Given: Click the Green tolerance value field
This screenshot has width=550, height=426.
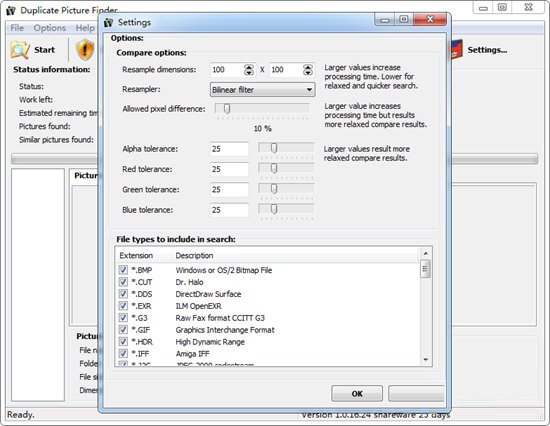Looking at the screenshot, I should (229, 190).
